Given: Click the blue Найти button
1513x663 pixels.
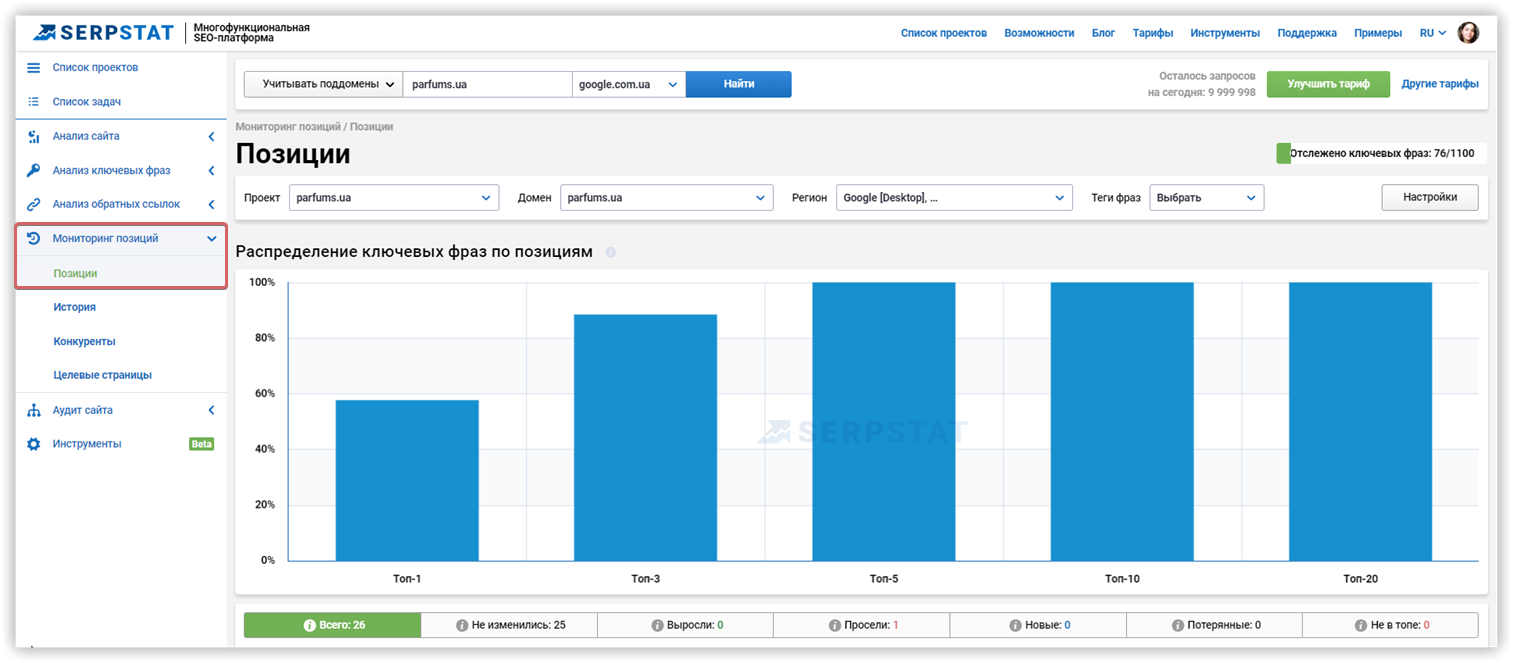Looking at the screenshot, I should click(739, 84).
